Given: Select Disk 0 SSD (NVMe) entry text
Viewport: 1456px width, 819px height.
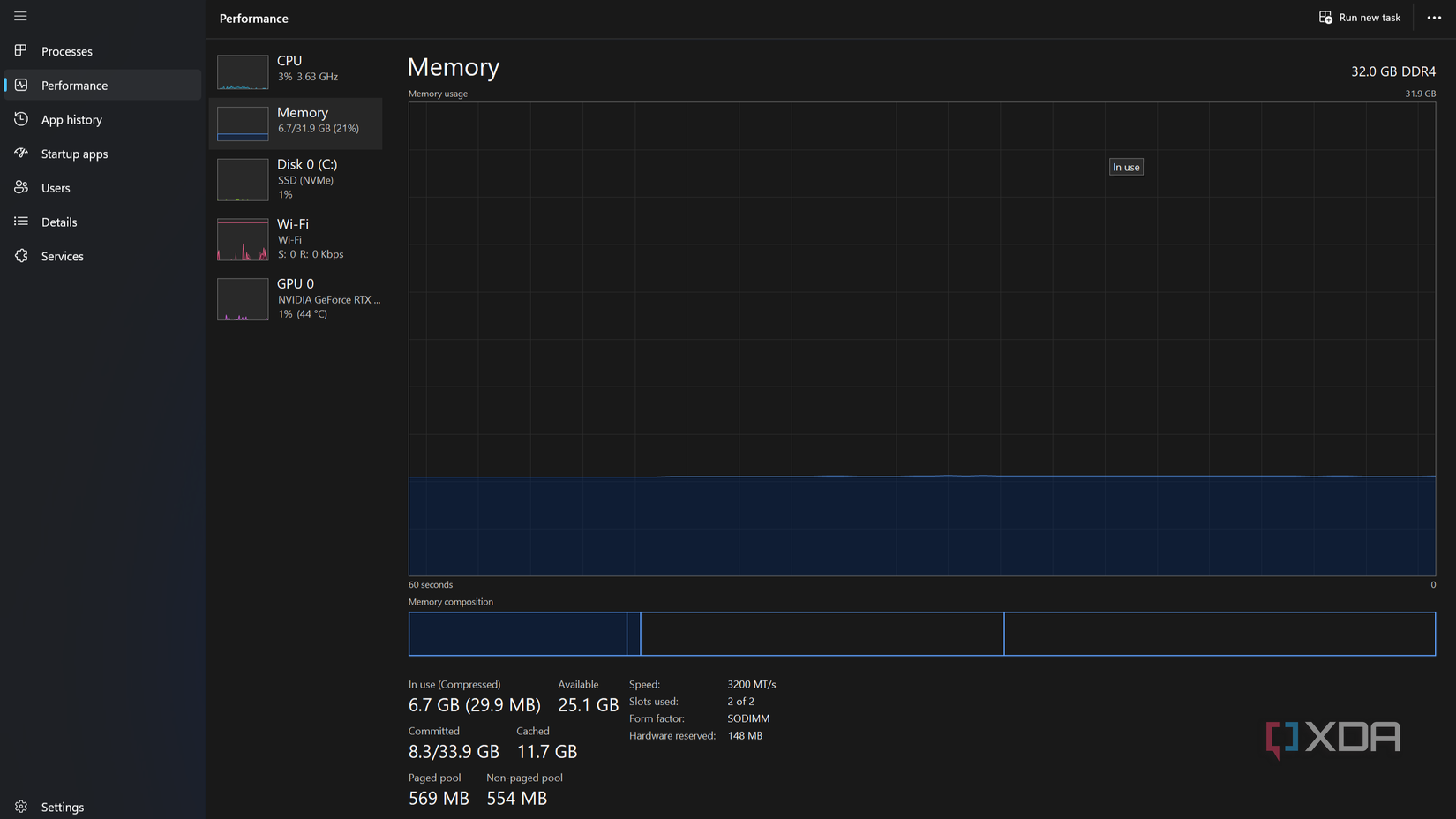Looking at the screenshot, I should click(x=307, y=179).
